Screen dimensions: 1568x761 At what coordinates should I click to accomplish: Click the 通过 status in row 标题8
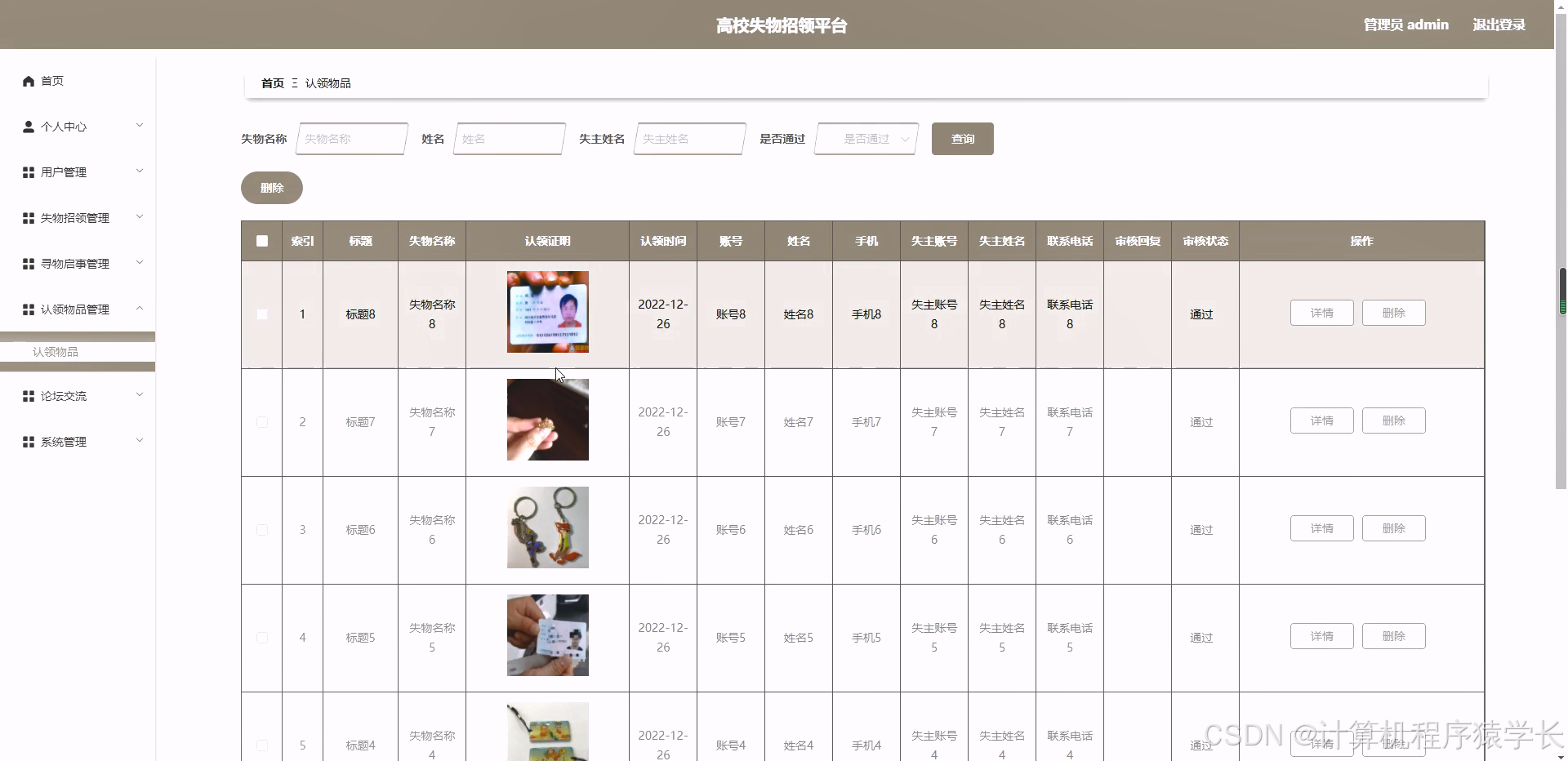click(x=1201, y=314)
